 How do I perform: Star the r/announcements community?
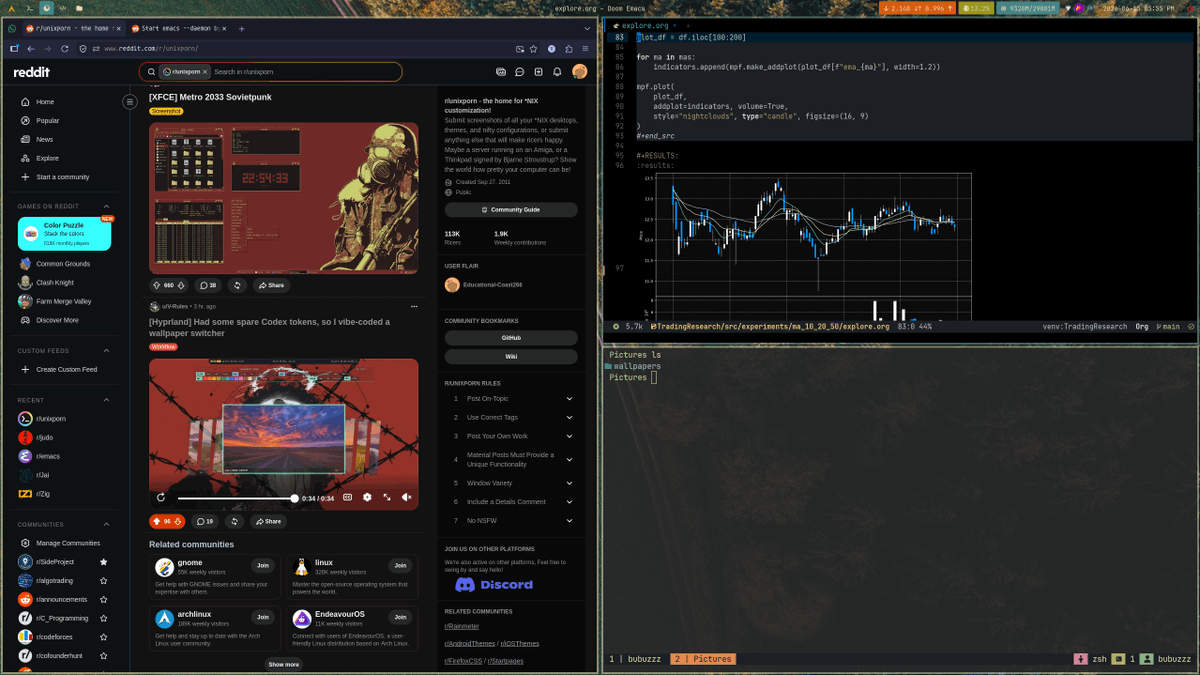tap(103, 599)
